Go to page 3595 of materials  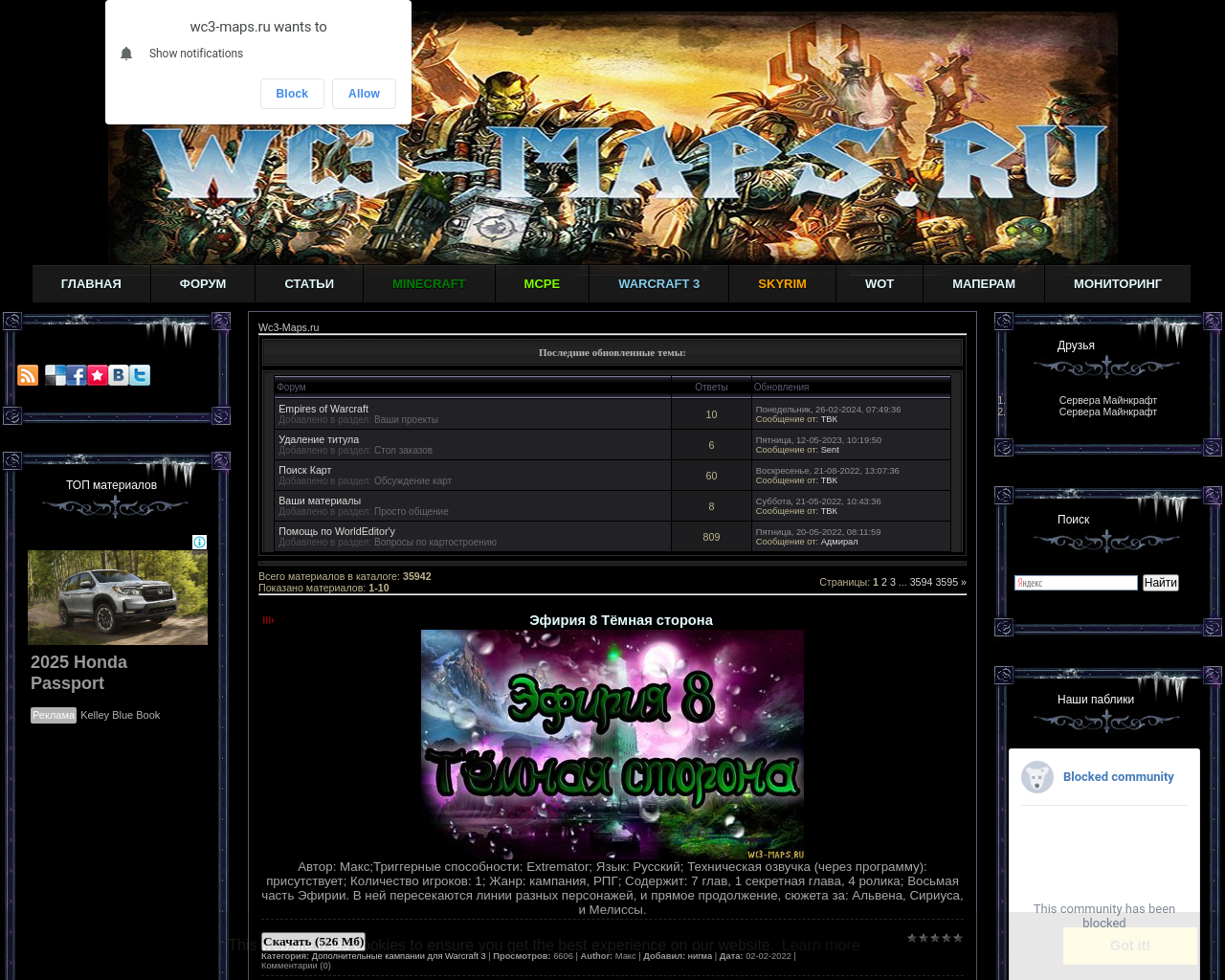click(947, 582)
